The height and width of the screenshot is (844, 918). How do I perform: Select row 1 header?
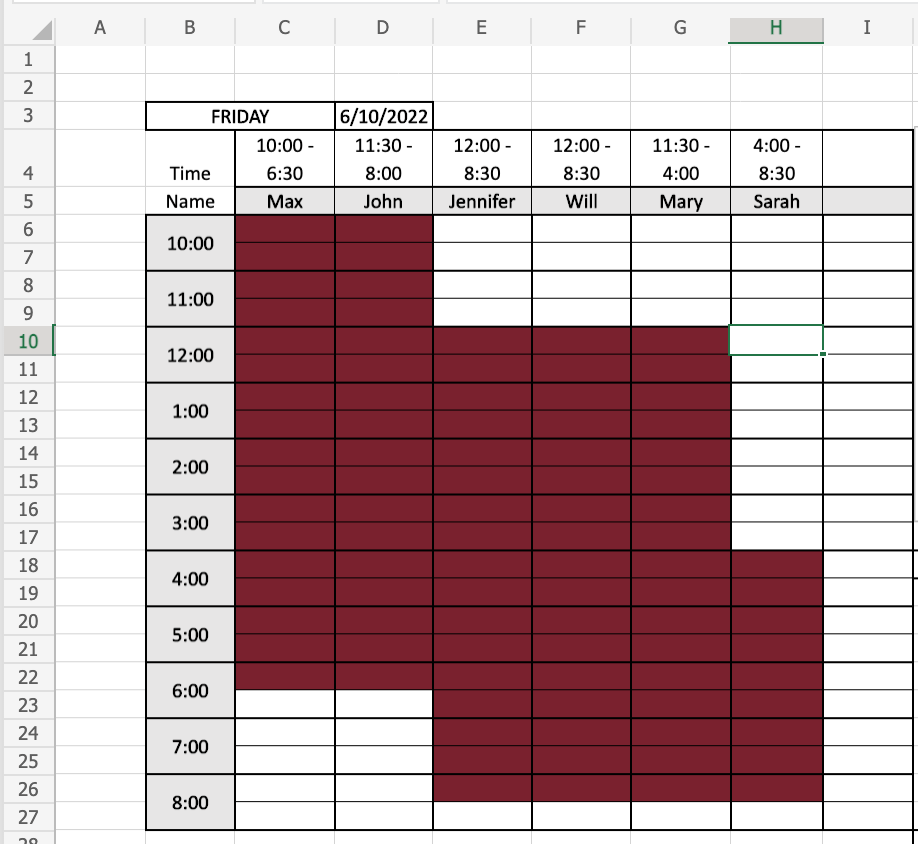[x=28, y=60]
